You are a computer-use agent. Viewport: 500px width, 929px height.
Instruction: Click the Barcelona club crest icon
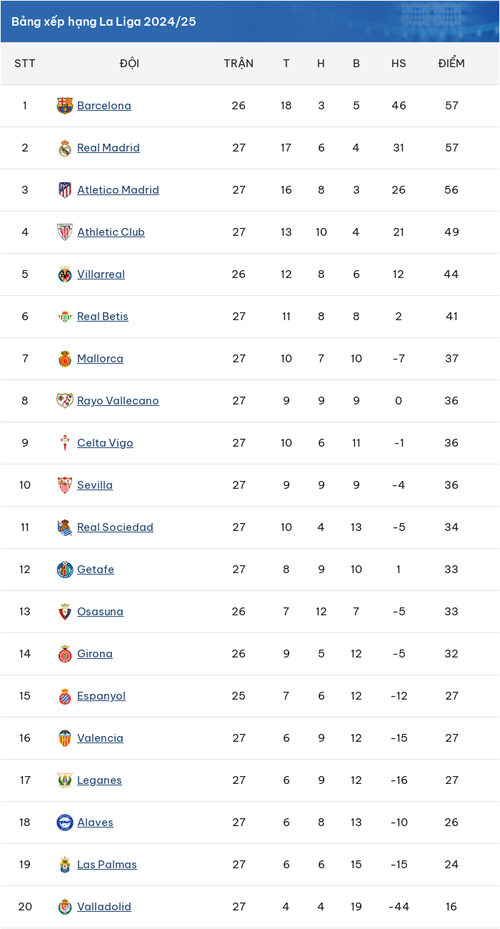click(65, 105)
